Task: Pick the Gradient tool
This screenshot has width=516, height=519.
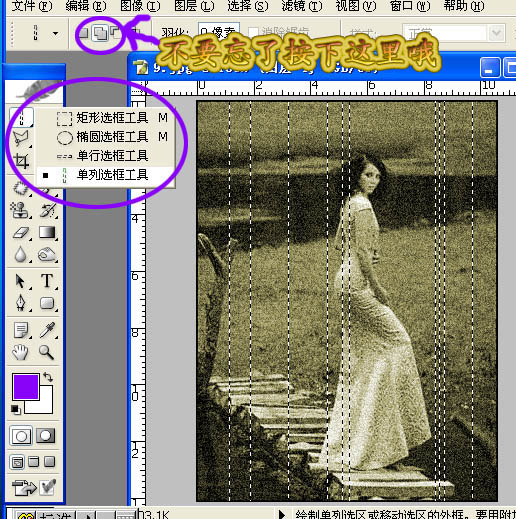Action: point(47,233)
